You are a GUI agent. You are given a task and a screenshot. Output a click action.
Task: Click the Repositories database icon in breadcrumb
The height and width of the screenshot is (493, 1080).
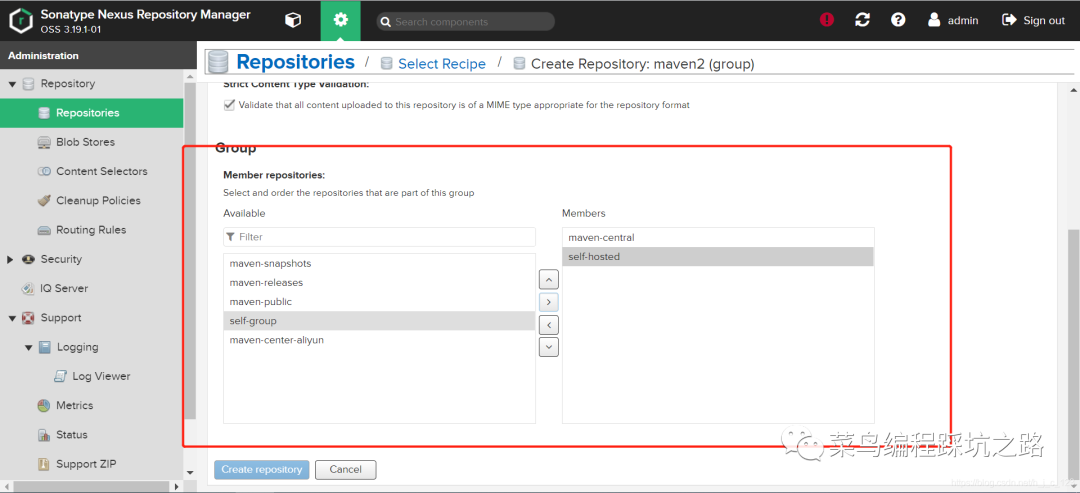[x=218, y=62]
